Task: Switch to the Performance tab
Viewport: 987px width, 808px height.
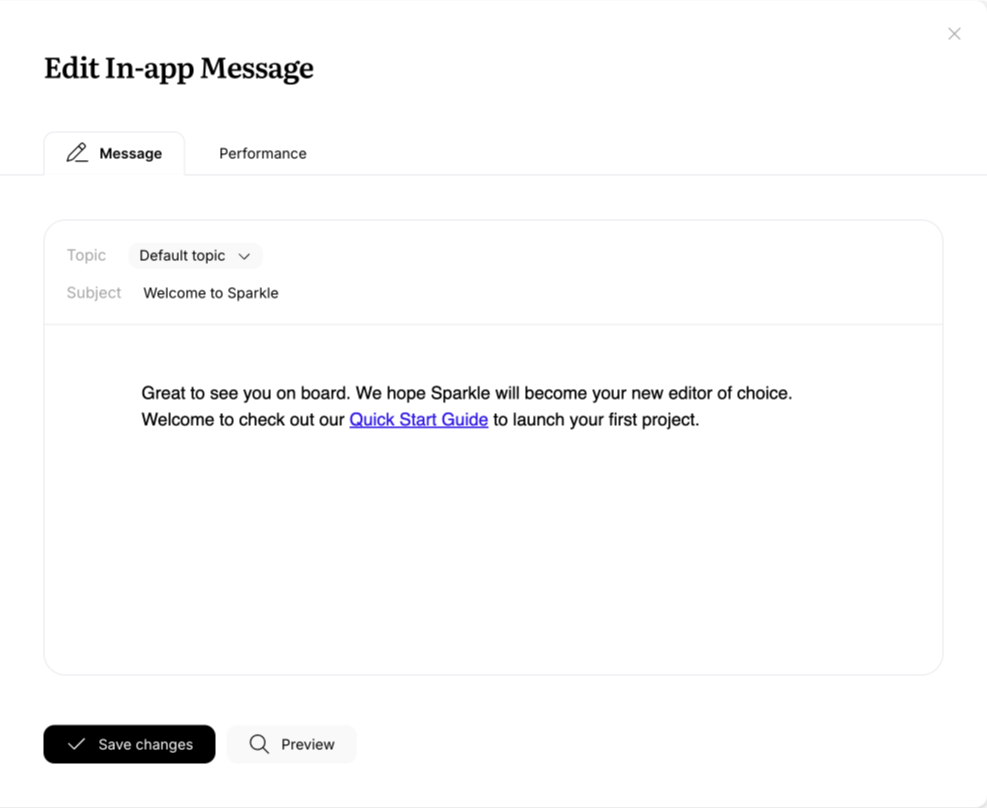Action: pos(262,153)
